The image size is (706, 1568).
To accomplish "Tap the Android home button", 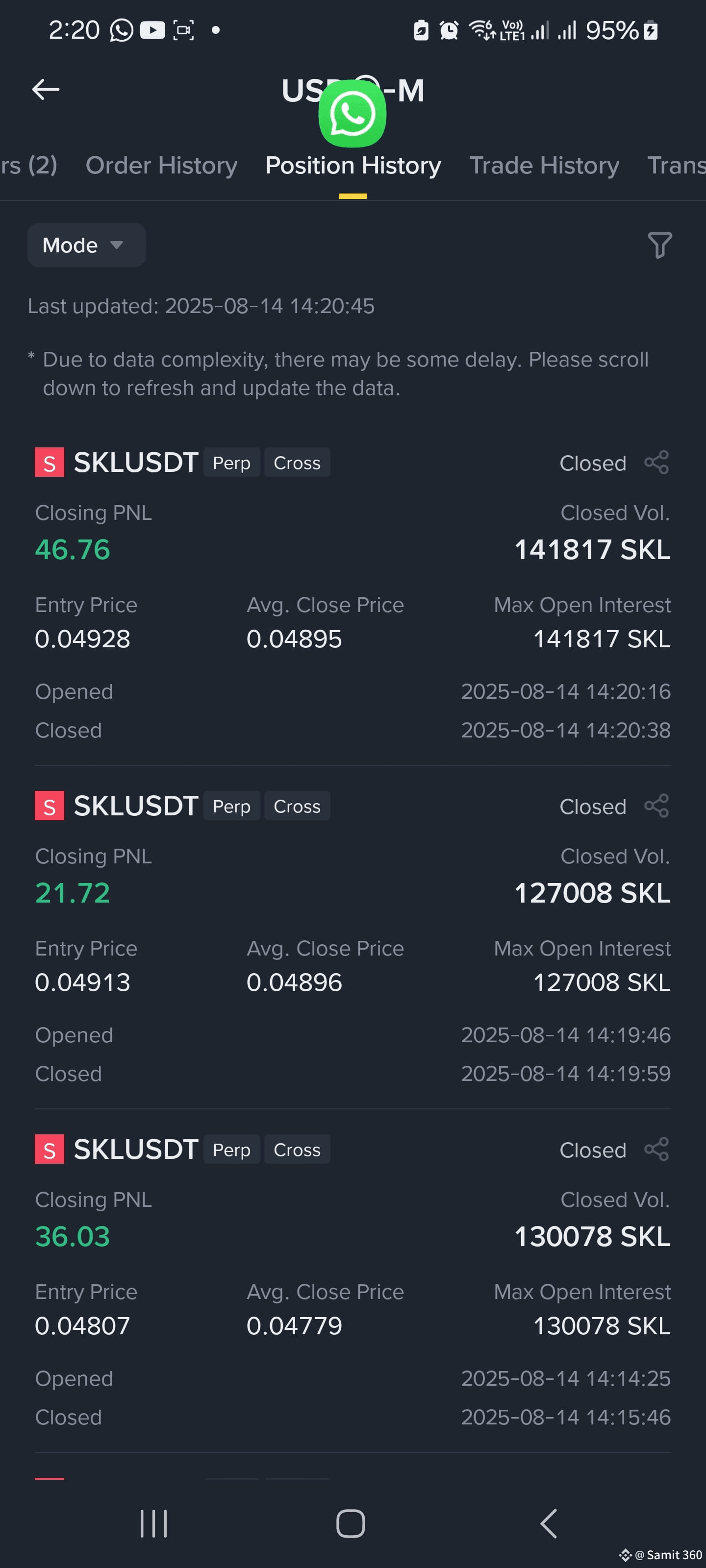I will [351, 1523].
